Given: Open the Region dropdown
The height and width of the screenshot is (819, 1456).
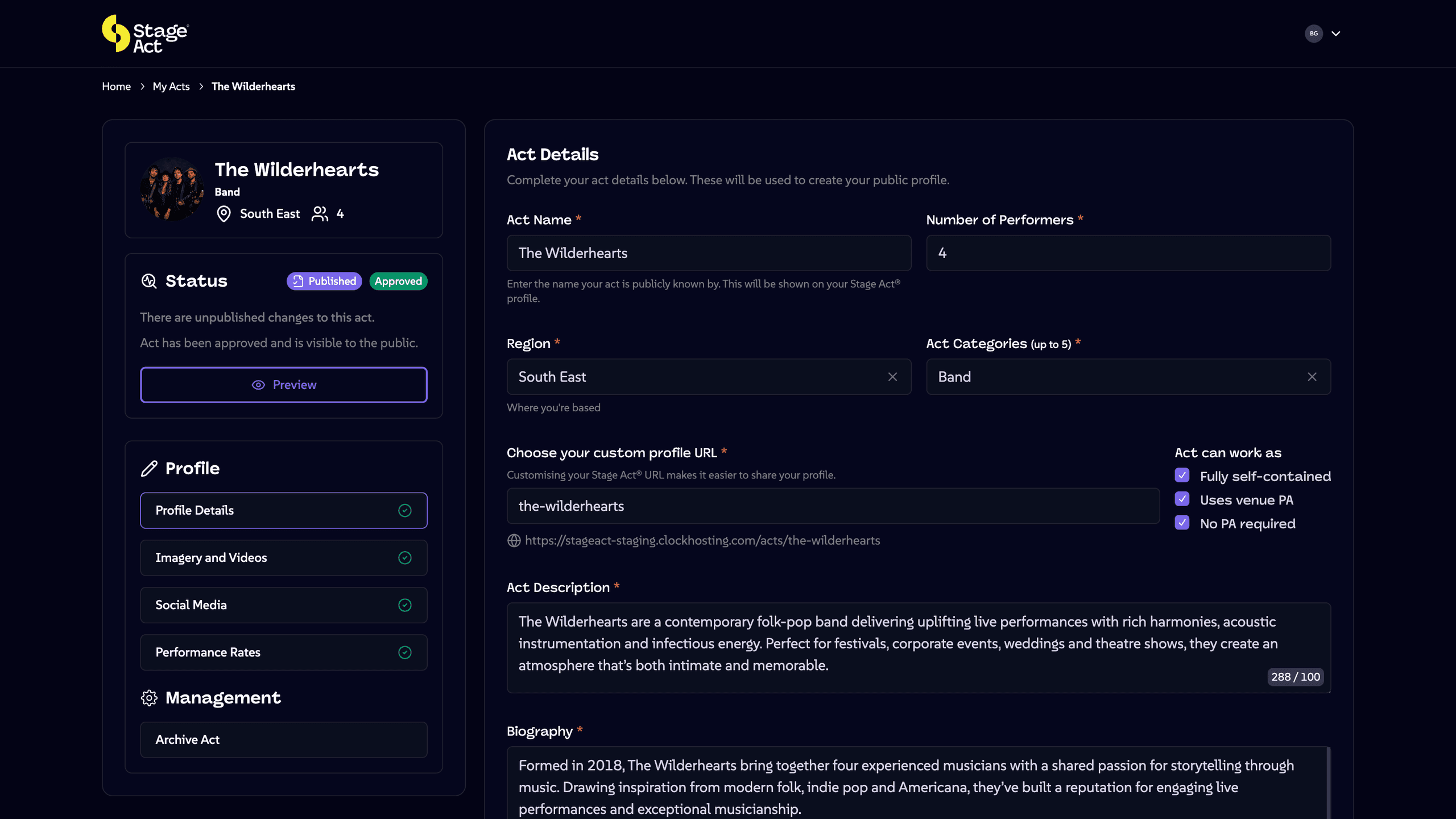Looking at the screenshot, I should [709, 377].
